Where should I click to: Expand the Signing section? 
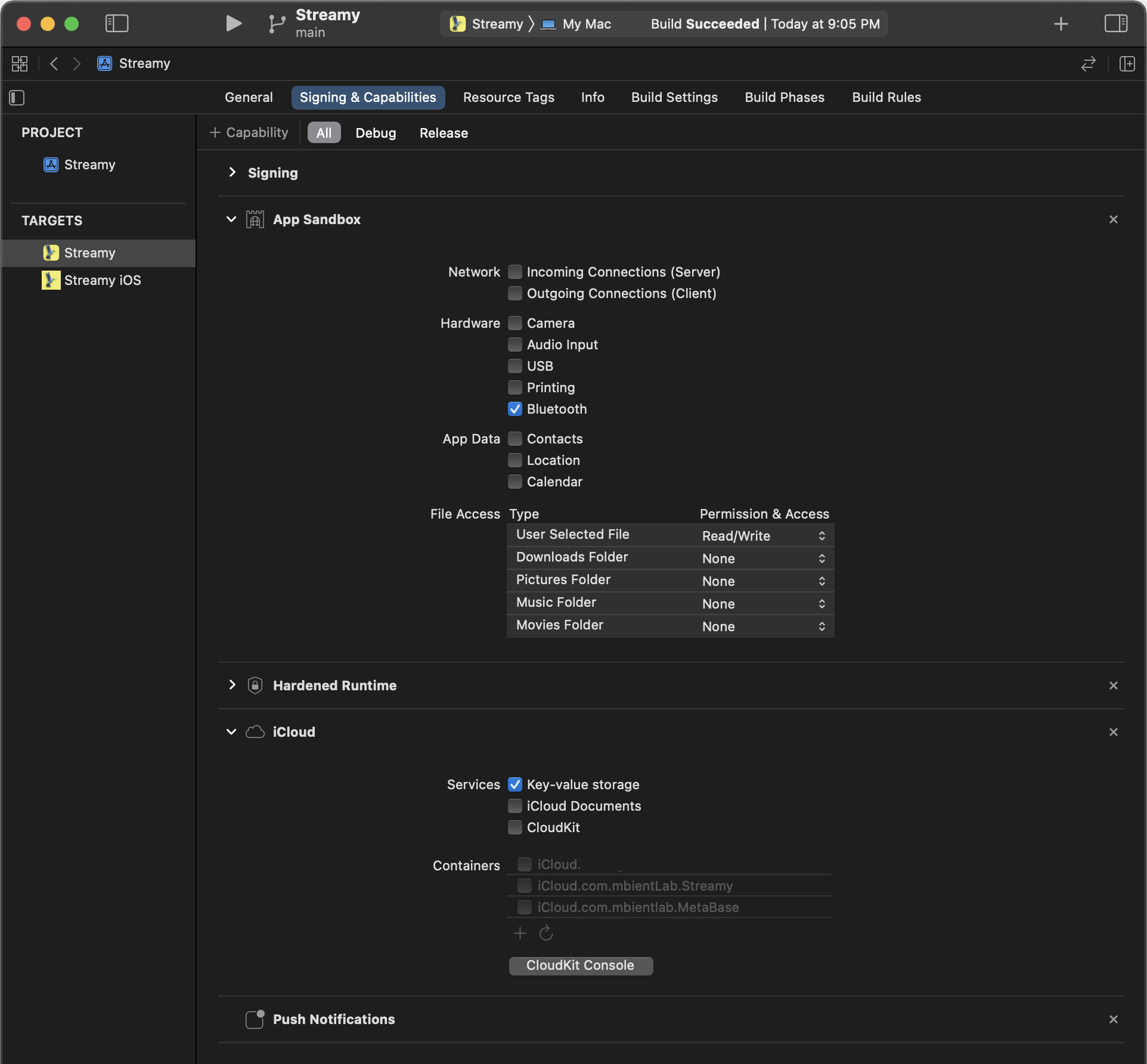(x=232, y=172)
